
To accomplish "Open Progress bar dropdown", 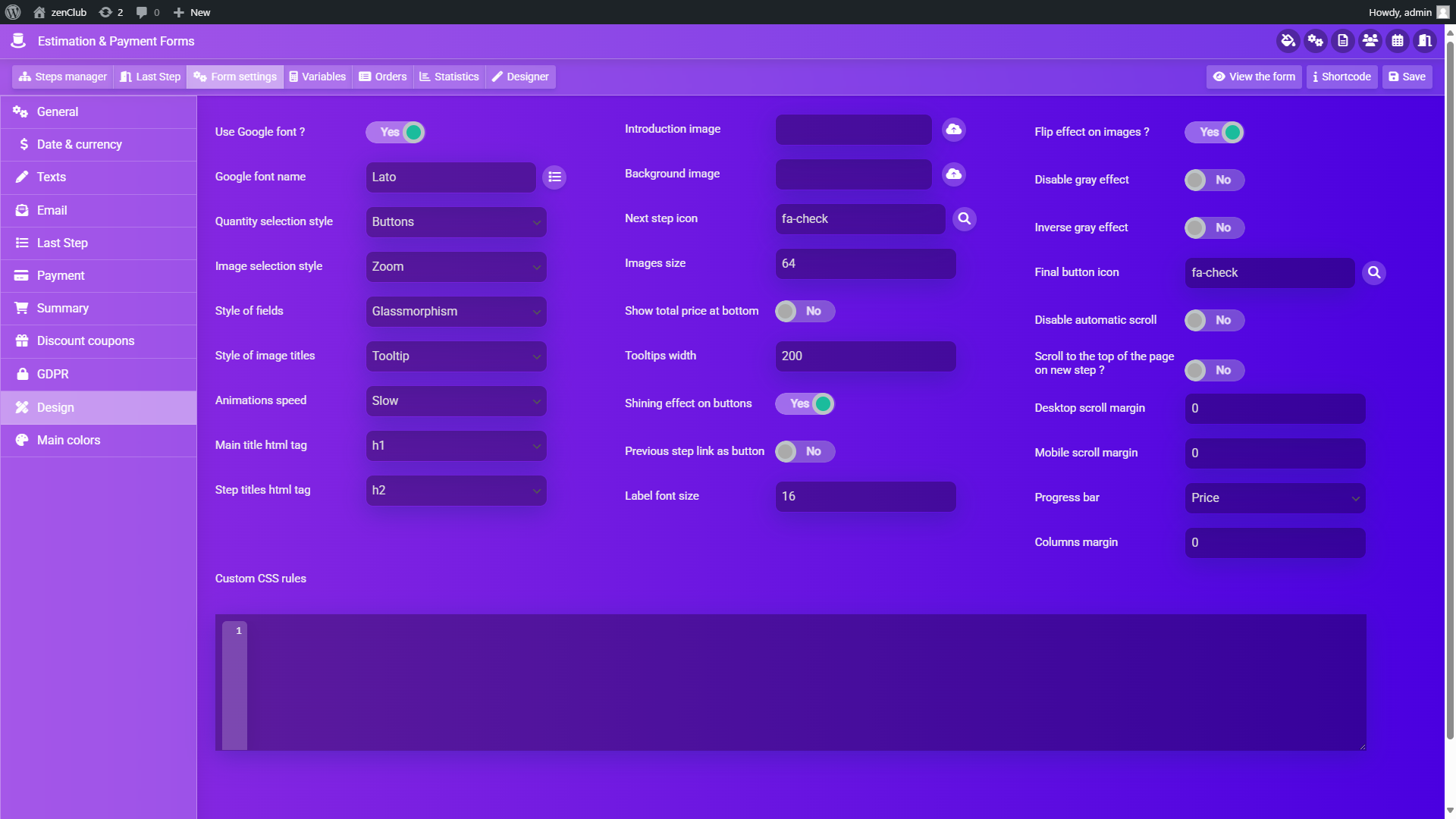I will pyautogui.click(x=1275, y=498).
